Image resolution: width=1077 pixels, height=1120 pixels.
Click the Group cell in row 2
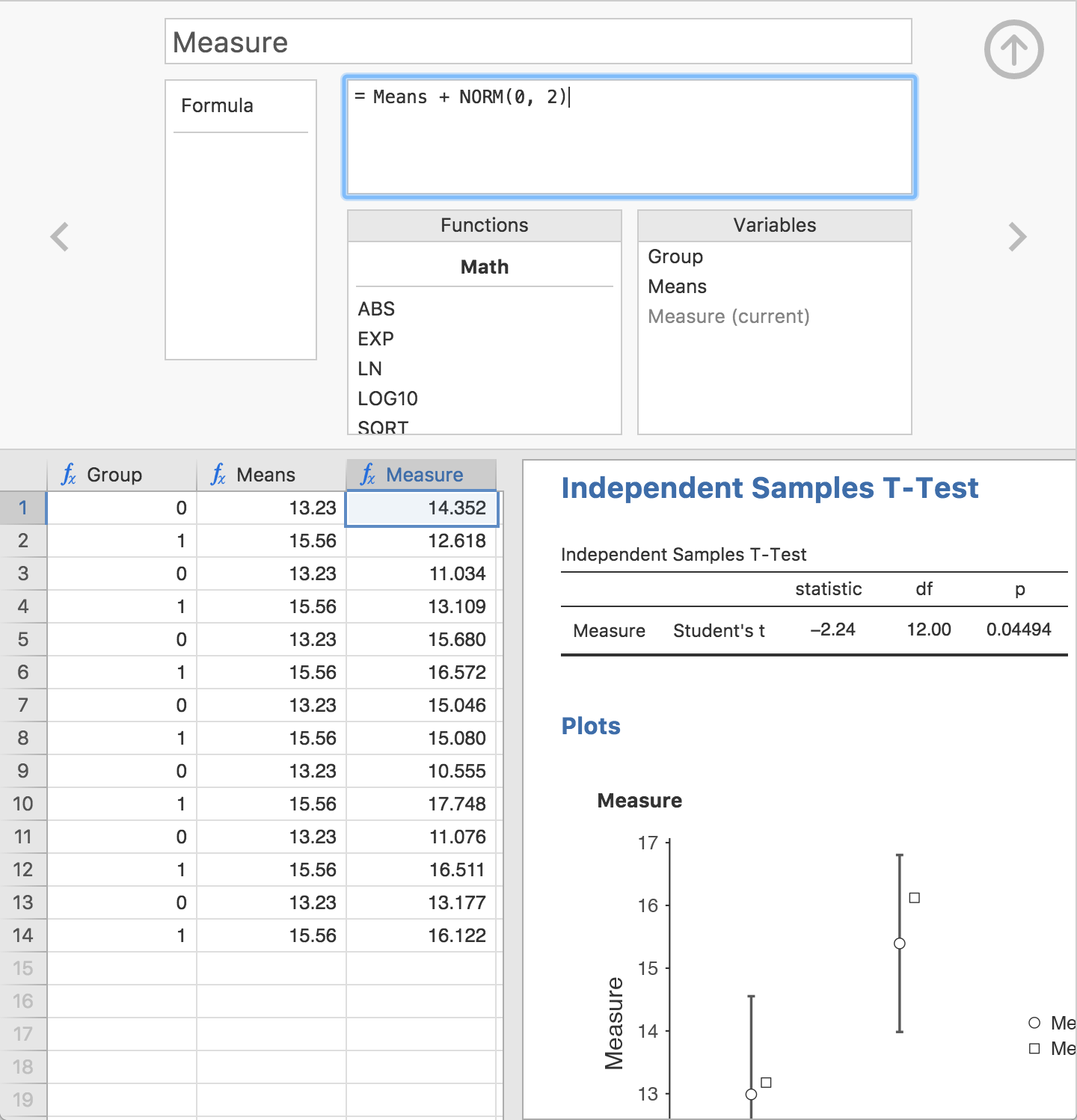pyautogui.click(x=122, y=541)
